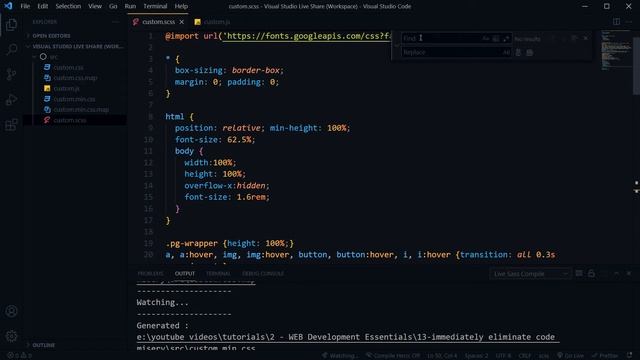Switch to the custom.js editor tab
Screen dimensions: 640x360
coord(213,22)
